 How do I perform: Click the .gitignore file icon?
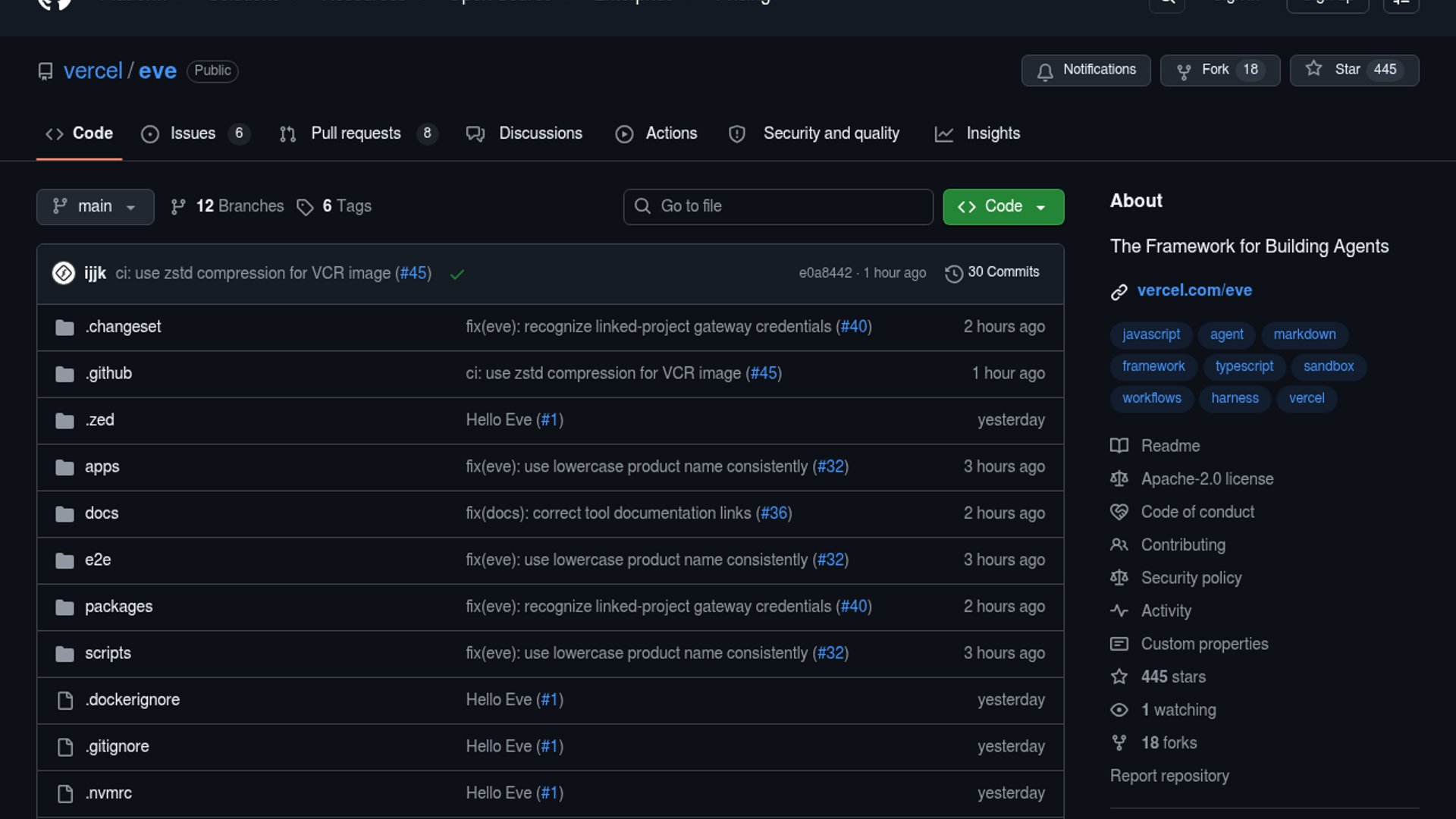65,747
